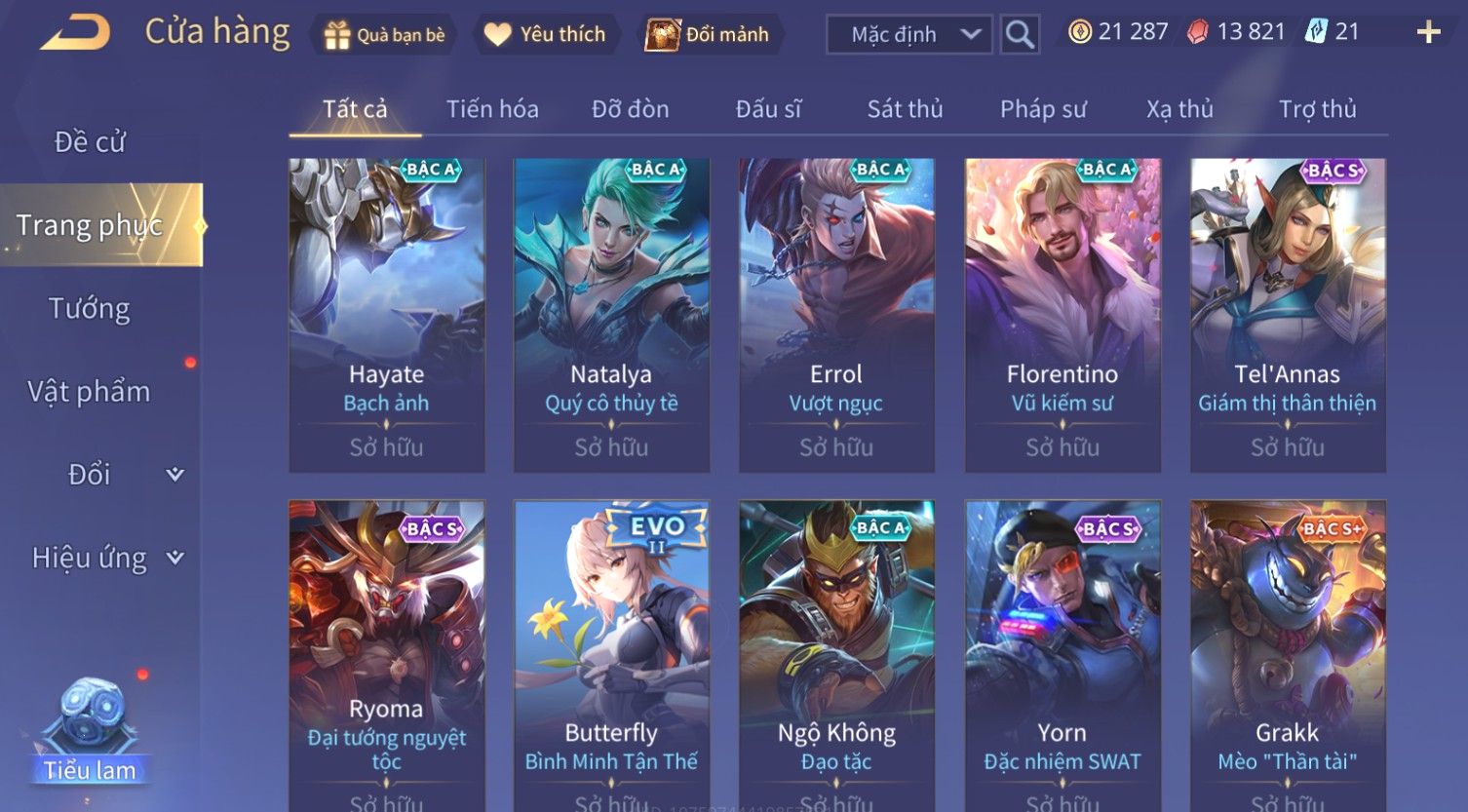Expand the Mặc định sort dropdown

[908, 34]
